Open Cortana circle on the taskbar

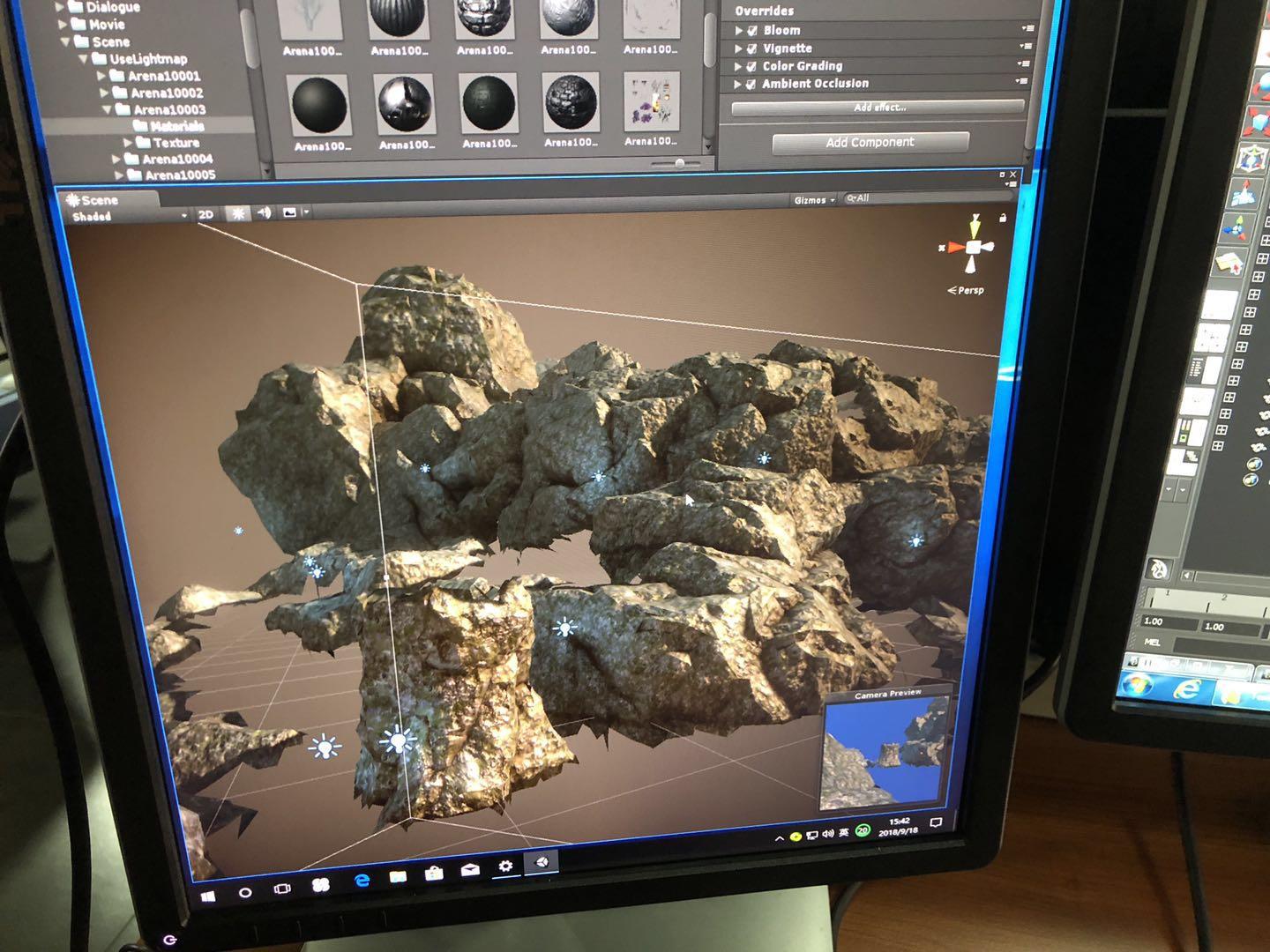tap(245, 892)
